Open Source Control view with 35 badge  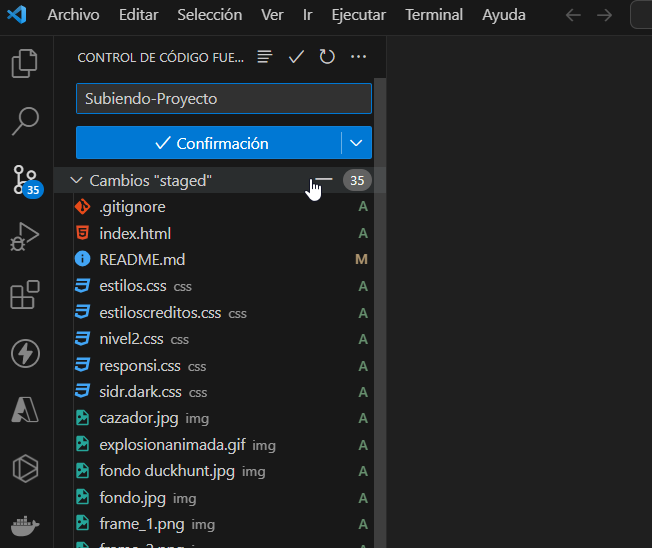[26, 180]
